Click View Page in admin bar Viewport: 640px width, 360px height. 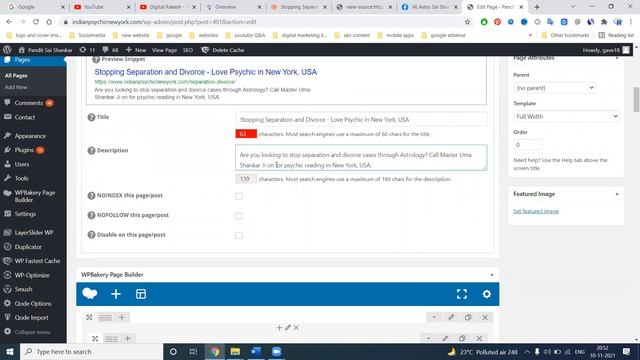(164, 50)
